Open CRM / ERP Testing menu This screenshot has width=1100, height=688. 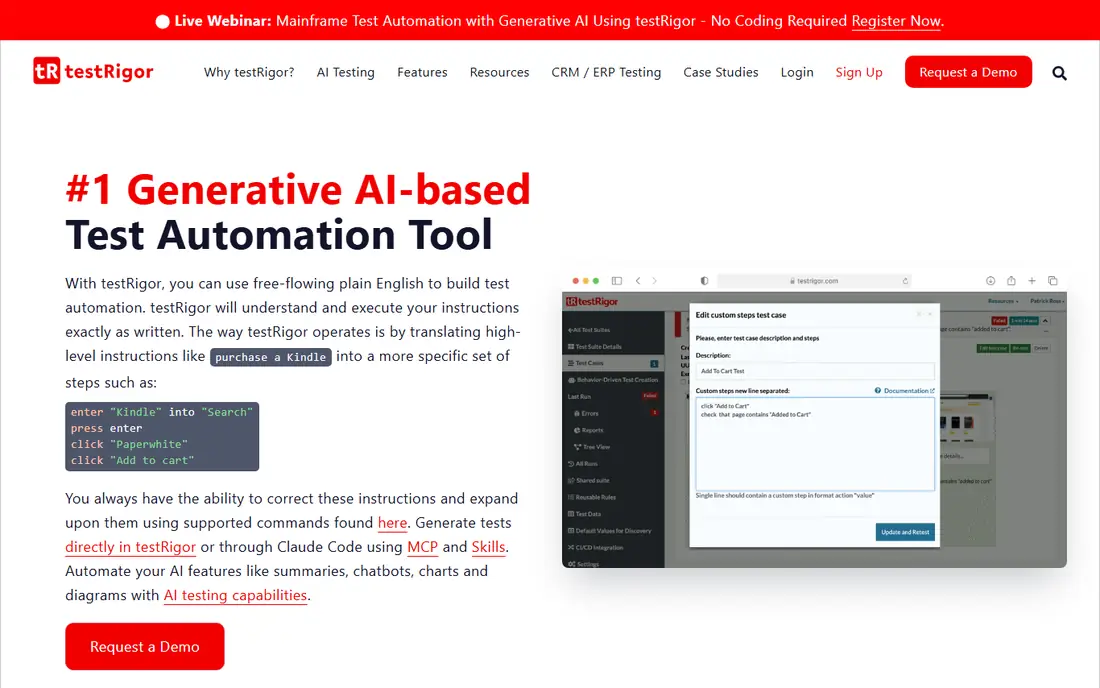tap(606, 72)
